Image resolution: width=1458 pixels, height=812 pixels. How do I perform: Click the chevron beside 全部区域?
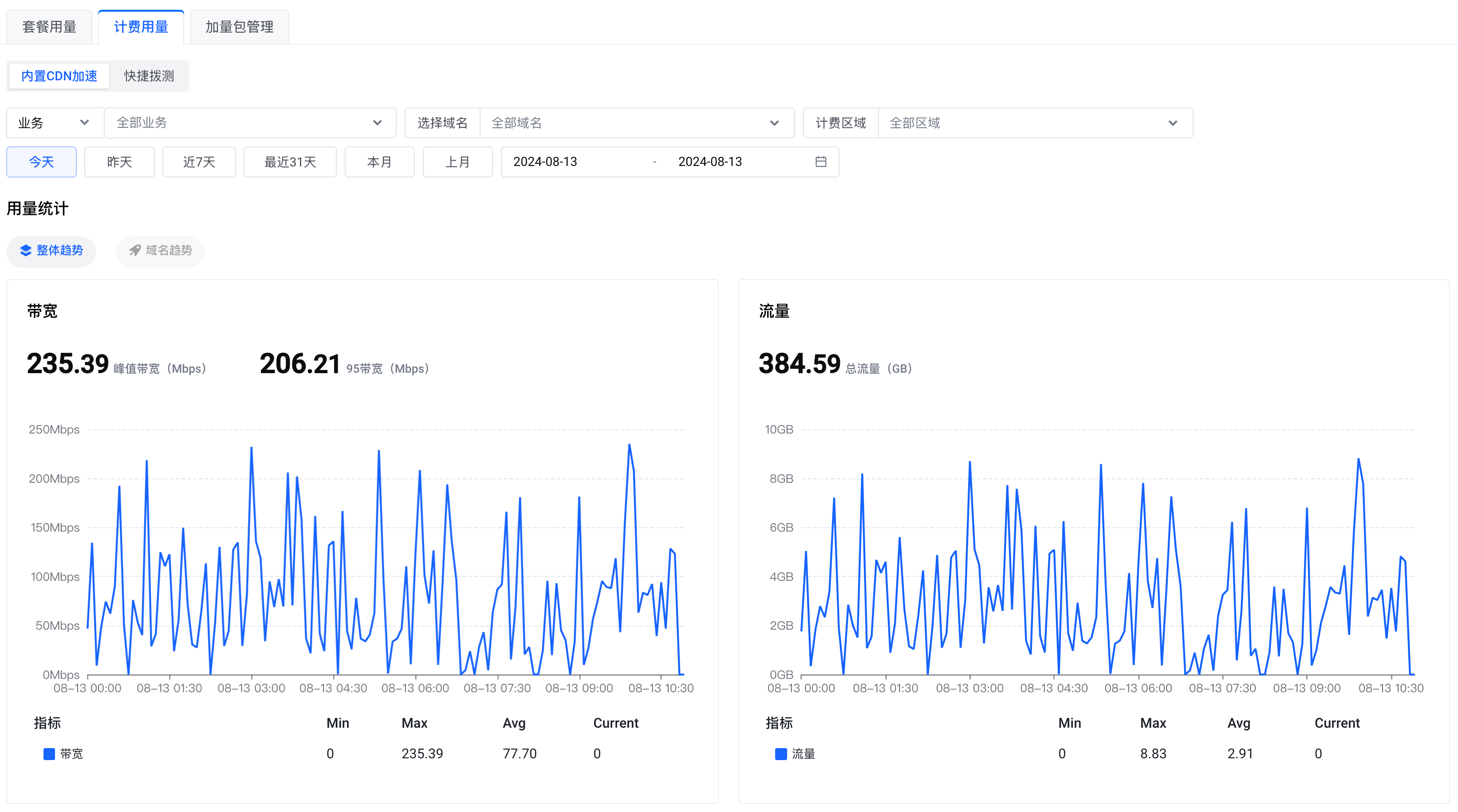click(1173, 123)
